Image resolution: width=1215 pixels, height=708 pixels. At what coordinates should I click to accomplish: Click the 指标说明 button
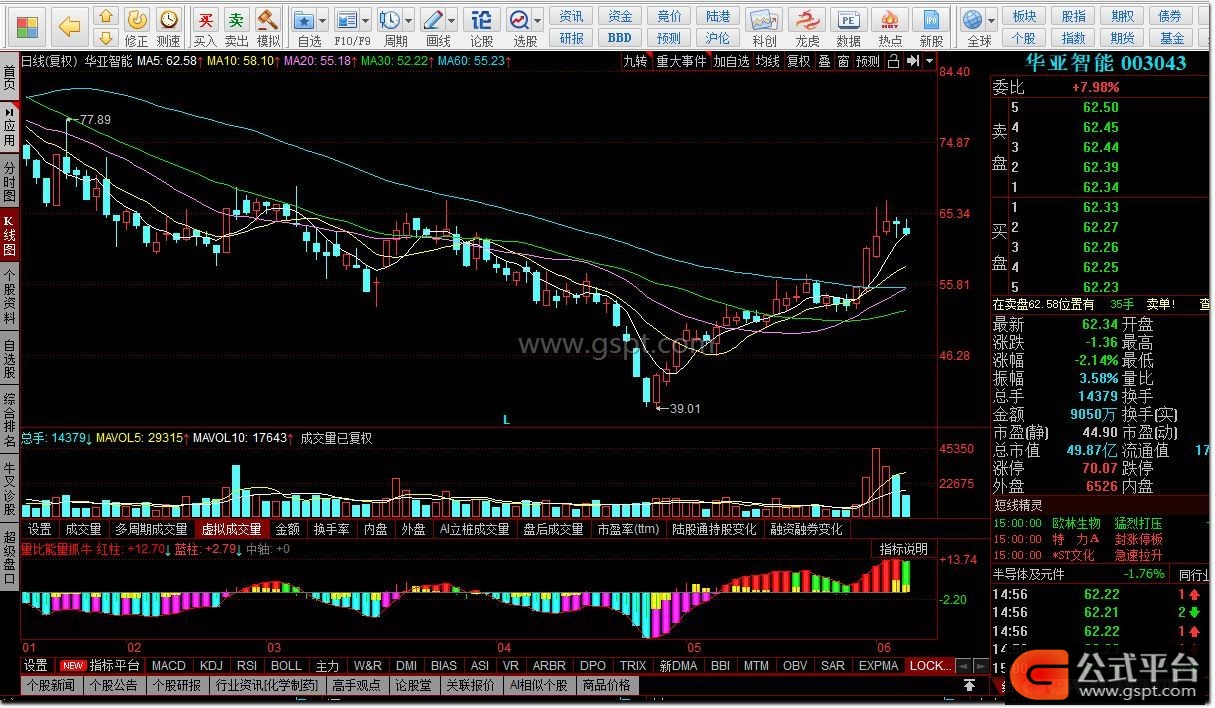(x=903, y=549)
